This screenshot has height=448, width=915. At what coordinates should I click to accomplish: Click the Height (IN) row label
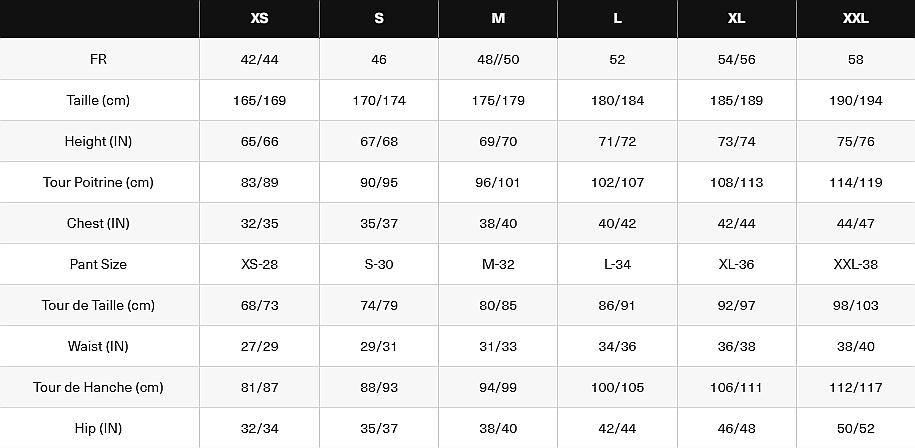tap(98, 142)
